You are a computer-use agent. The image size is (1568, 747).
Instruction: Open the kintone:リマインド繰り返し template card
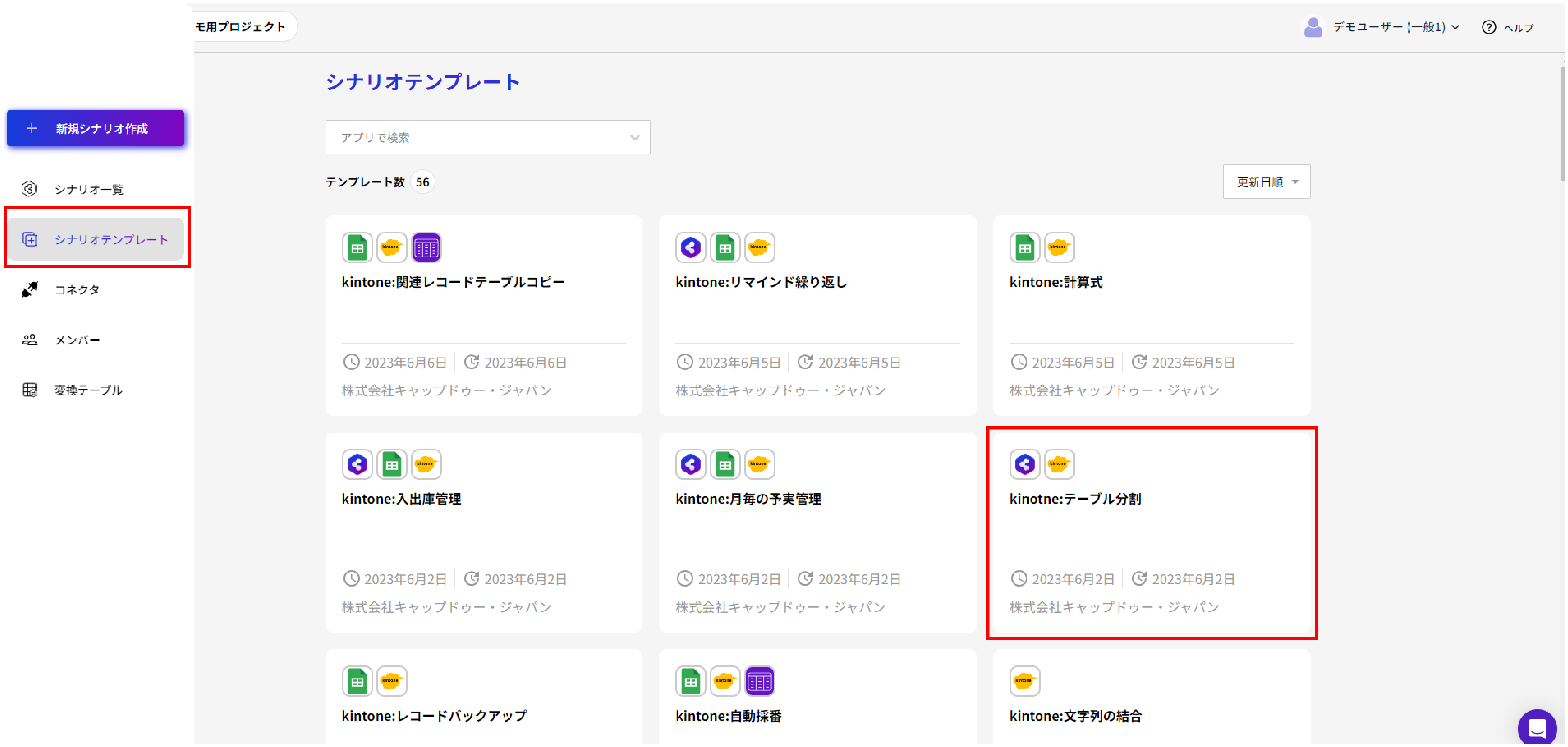[817, 316]
